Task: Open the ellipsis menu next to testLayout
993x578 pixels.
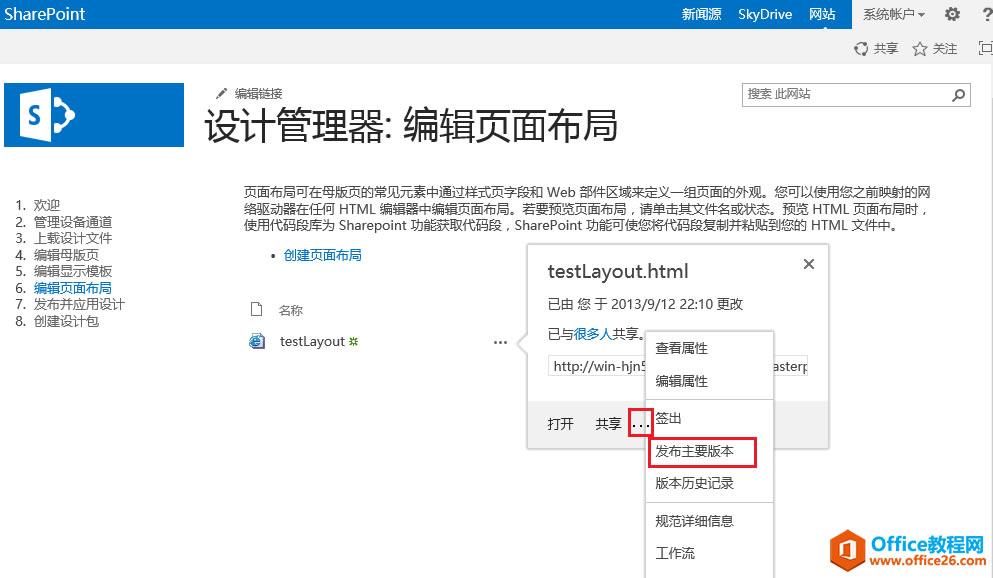Action: pyautogui.click(x=500, y=342)
